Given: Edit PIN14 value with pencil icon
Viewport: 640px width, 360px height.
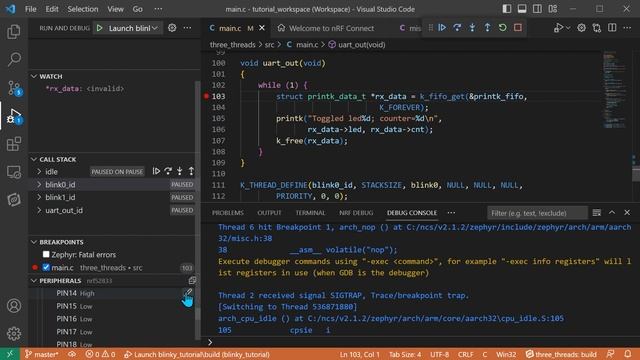Looking at the screenshot, I should [188, 293].
